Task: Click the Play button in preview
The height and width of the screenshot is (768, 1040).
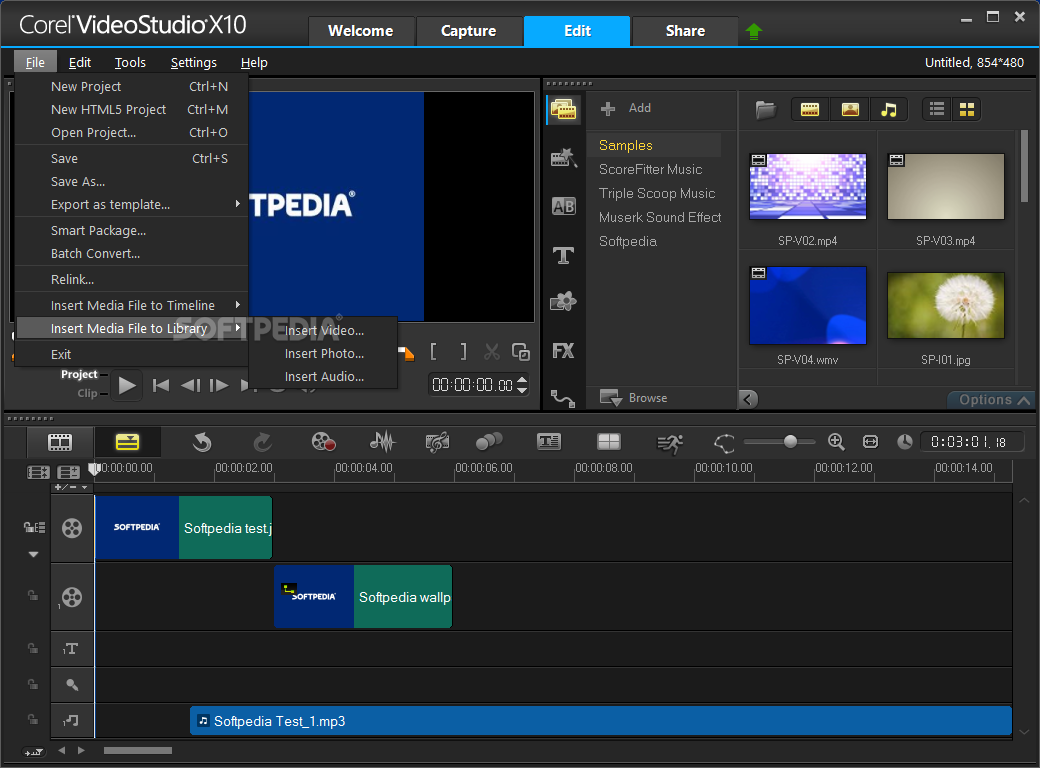Action: click(x=126, y=385)
